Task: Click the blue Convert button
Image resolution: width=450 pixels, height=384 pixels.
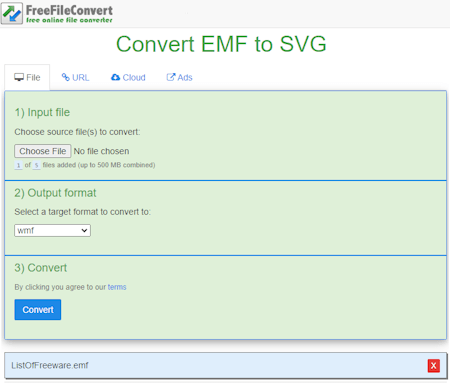Action: pos(38,310)
